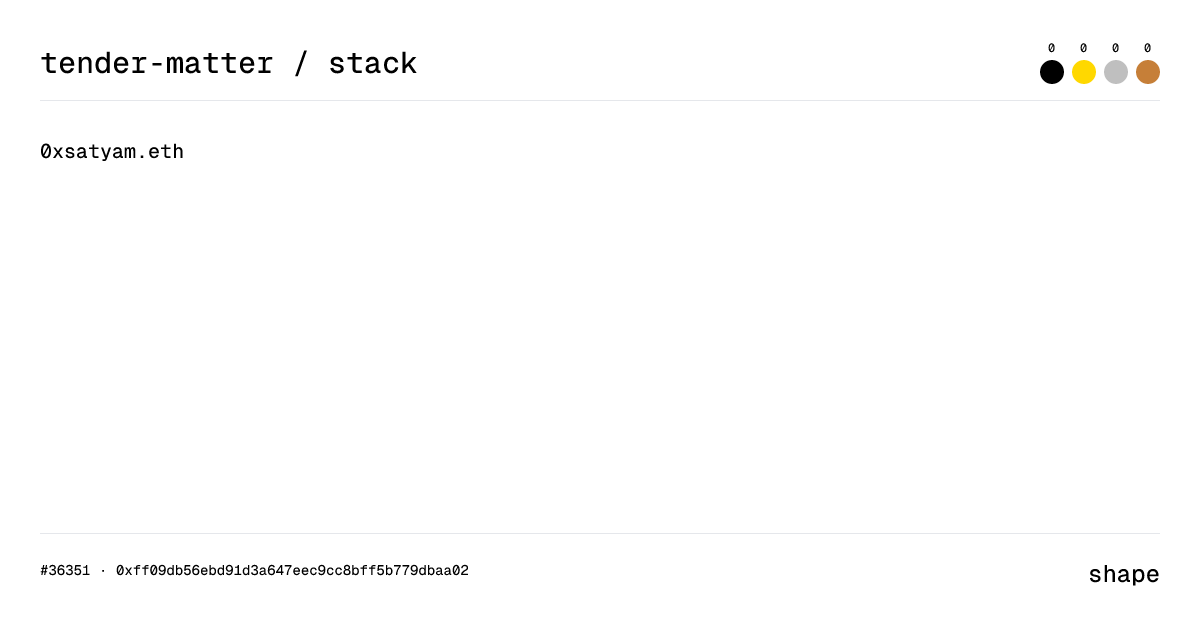
Task: Click the blank canvas area in the center
Action: (x=600, y=350)
